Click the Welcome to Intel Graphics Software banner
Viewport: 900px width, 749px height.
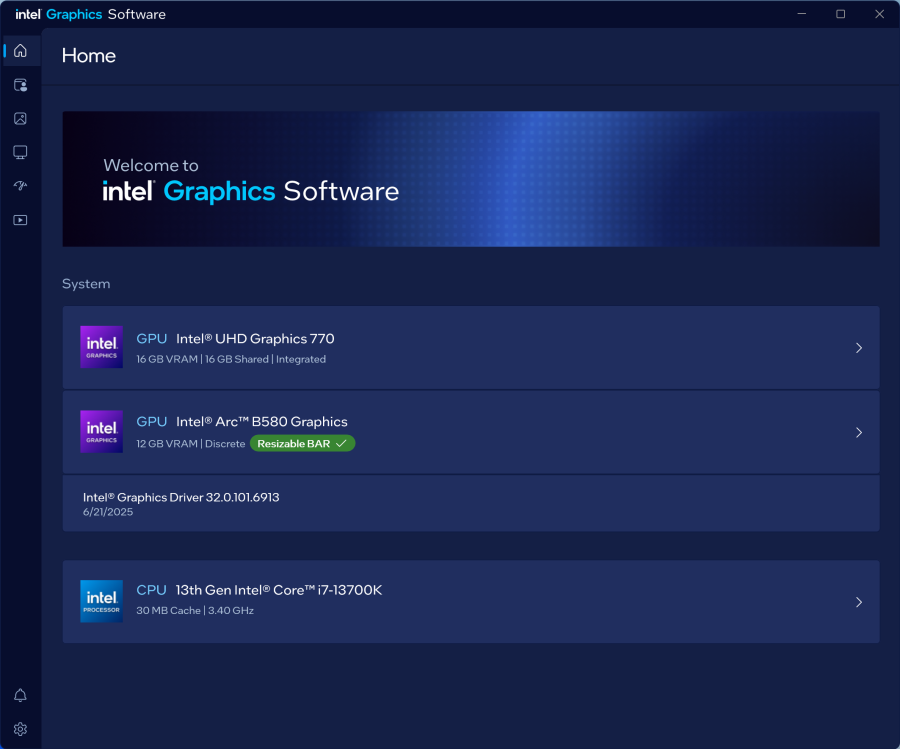click(x=471, y=179)
